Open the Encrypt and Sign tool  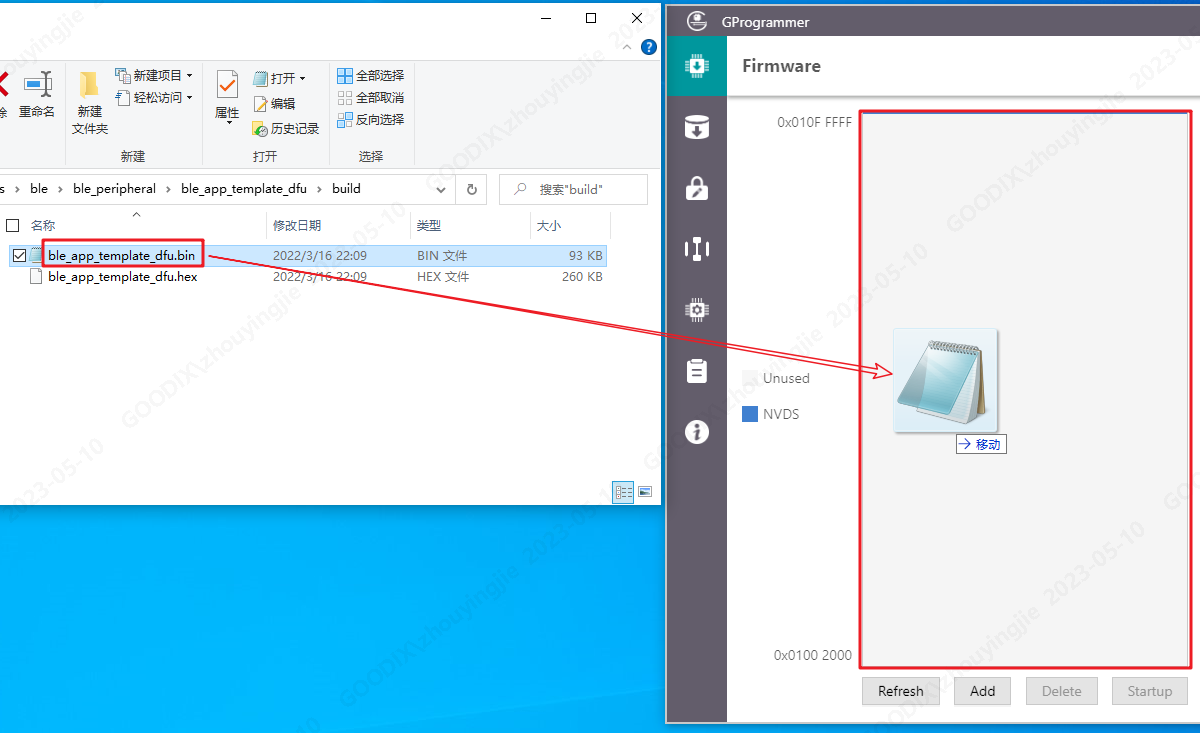pyautogui.click(x=697, y=188)
